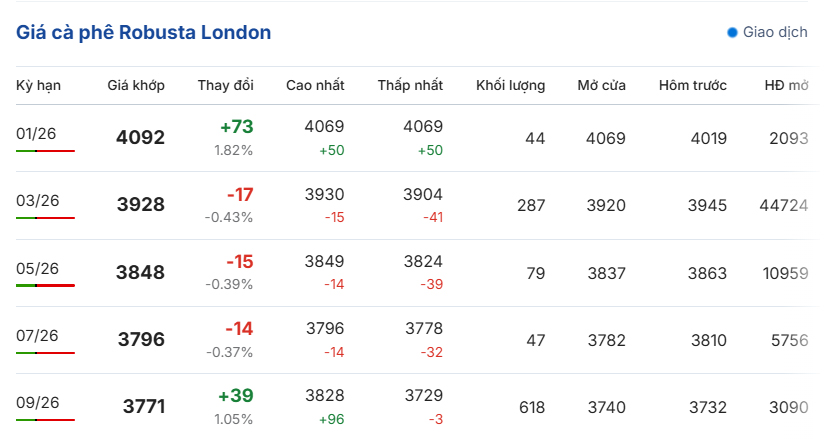
Task: Click the 'Giá cà phê Robusta London' title
Action: pos(144,32)
